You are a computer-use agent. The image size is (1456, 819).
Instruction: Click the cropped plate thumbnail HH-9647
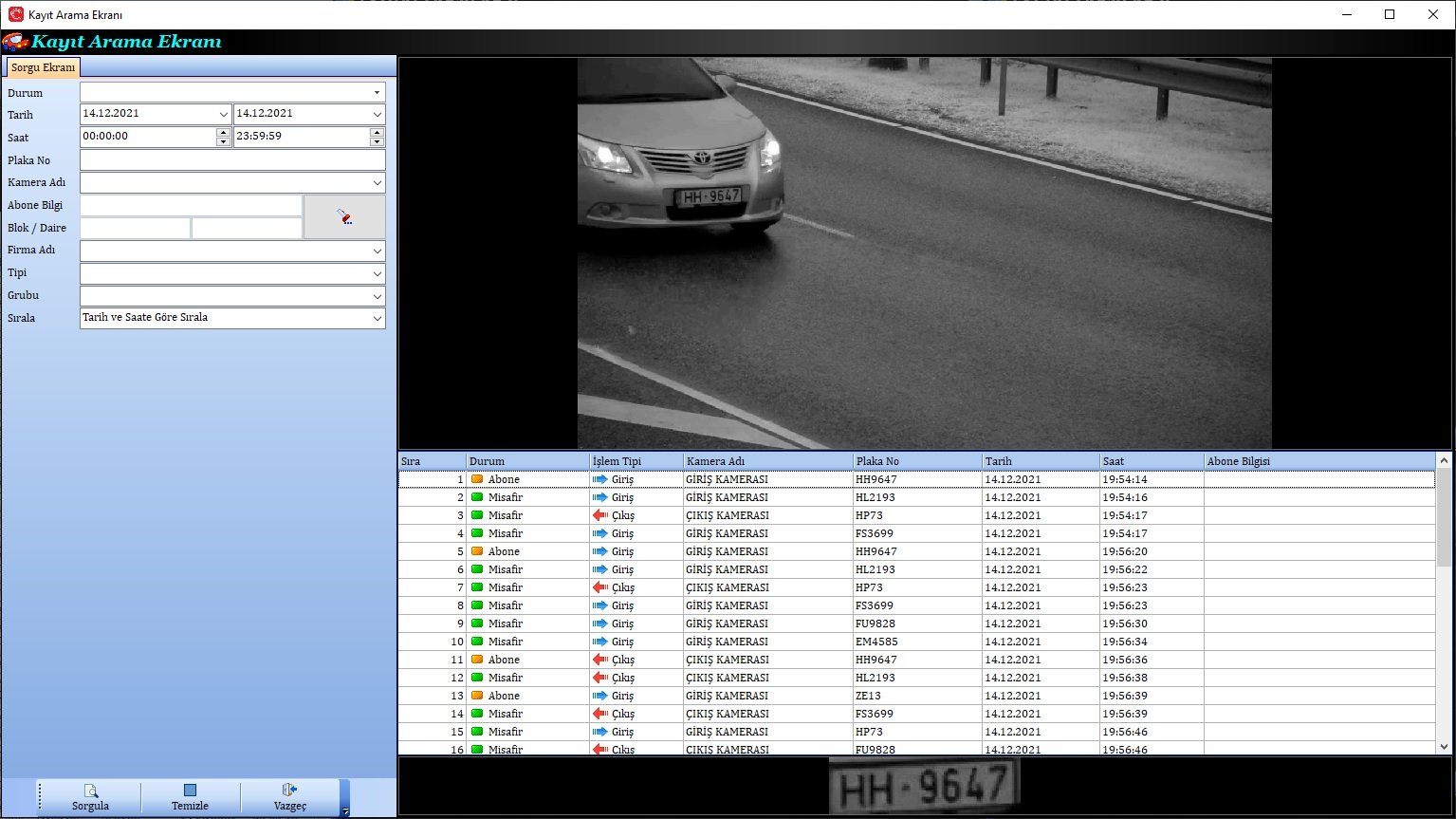(924, 786)
